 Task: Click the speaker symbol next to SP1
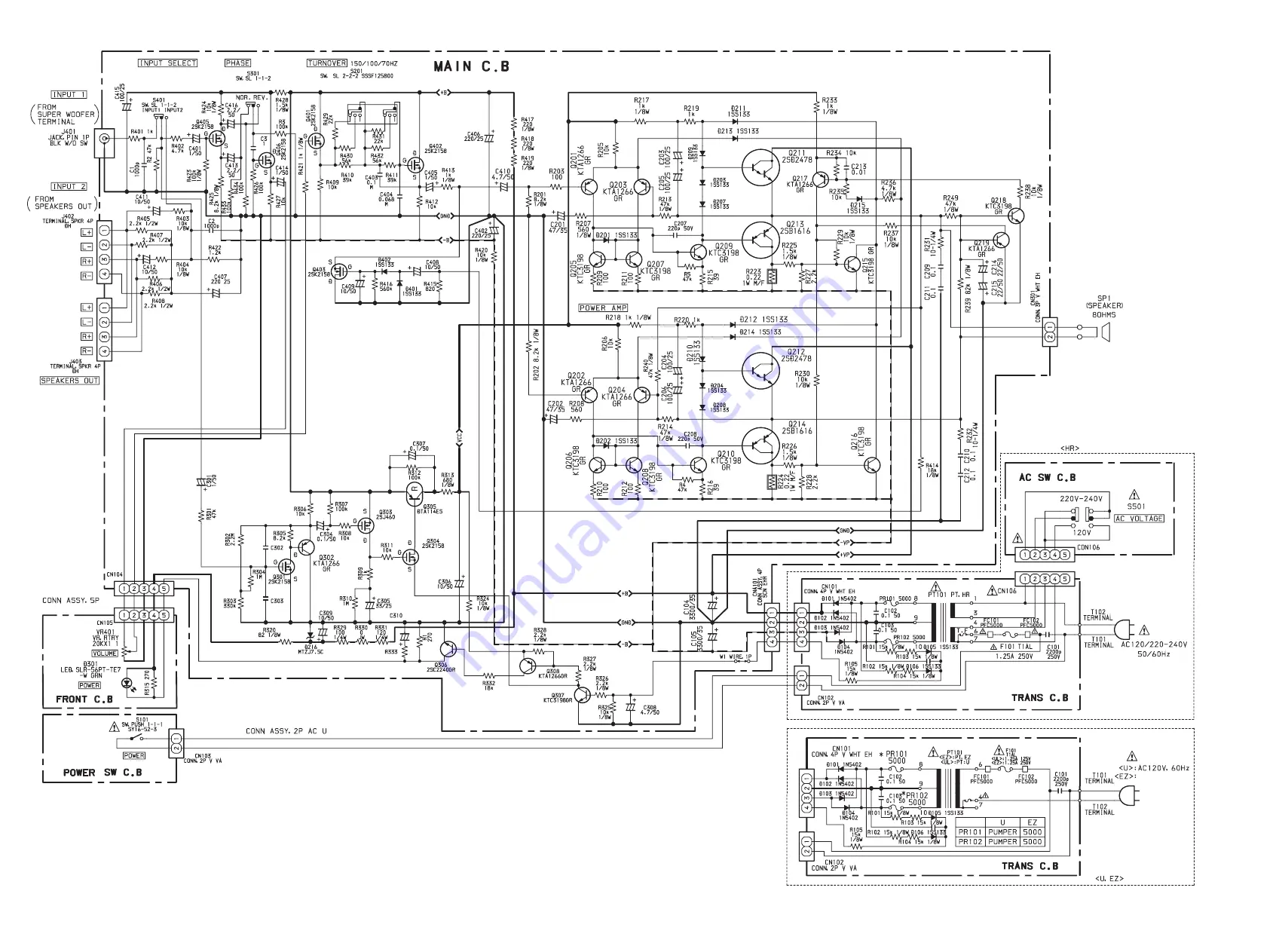[1104, 332]
